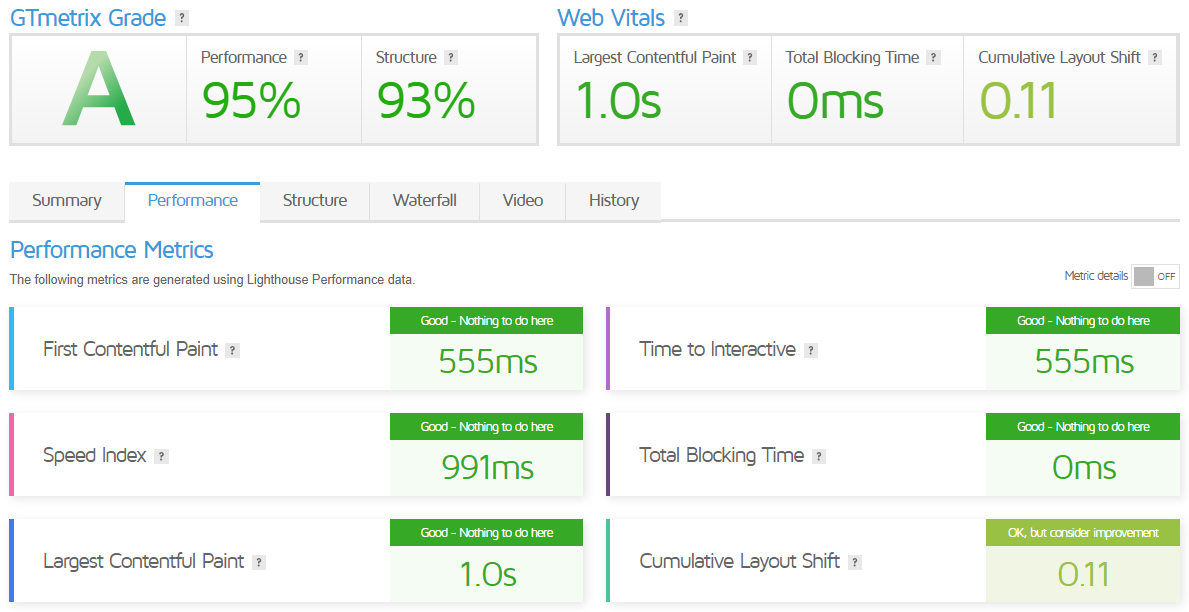Image resolution: width=1189 pixels, height=612 pixels.
Task: Click the 0.11 value in Web Vitals
Action: (x=1018, y=101)
